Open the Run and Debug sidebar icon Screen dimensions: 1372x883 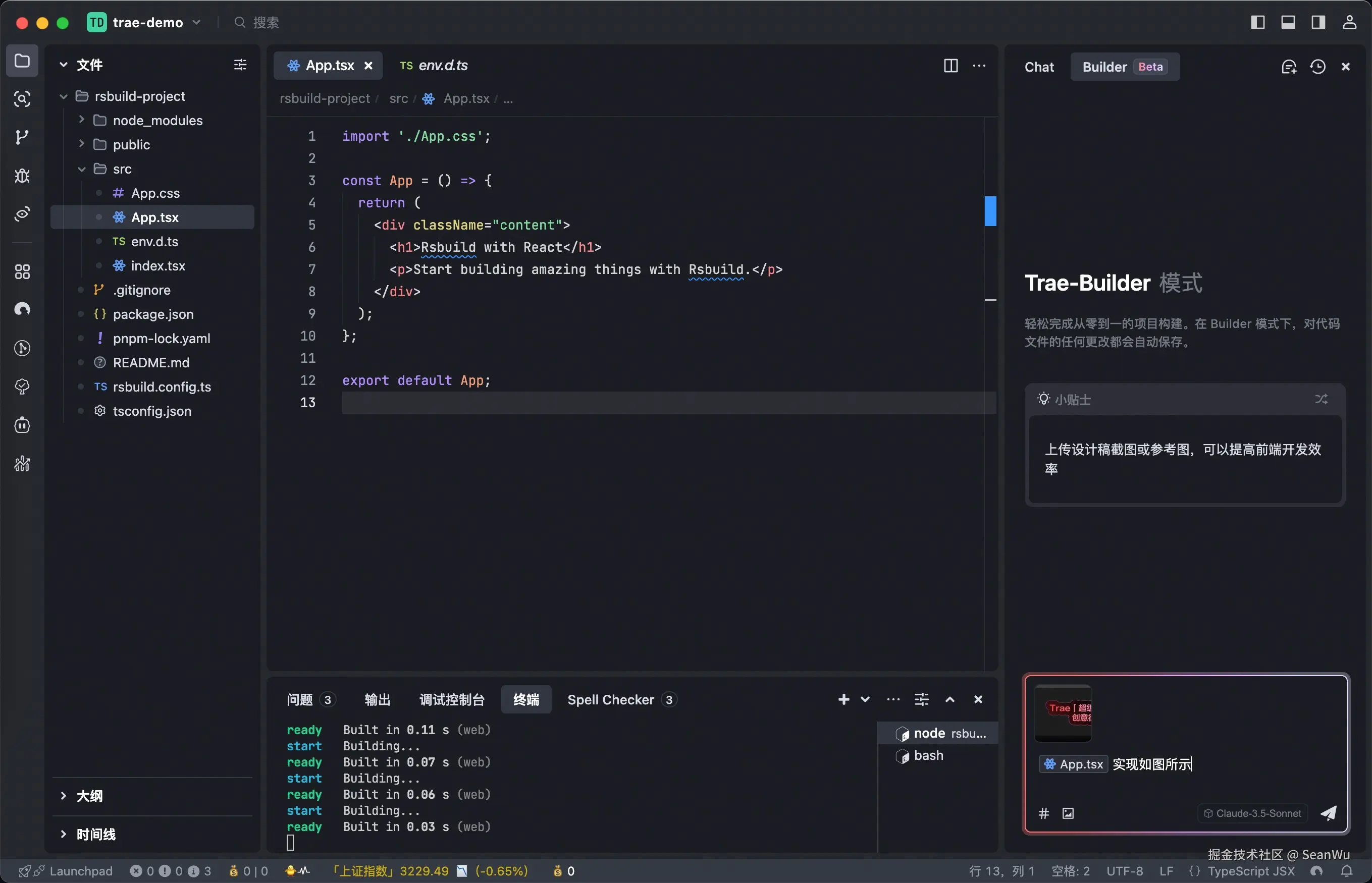[x=22, y=176]
